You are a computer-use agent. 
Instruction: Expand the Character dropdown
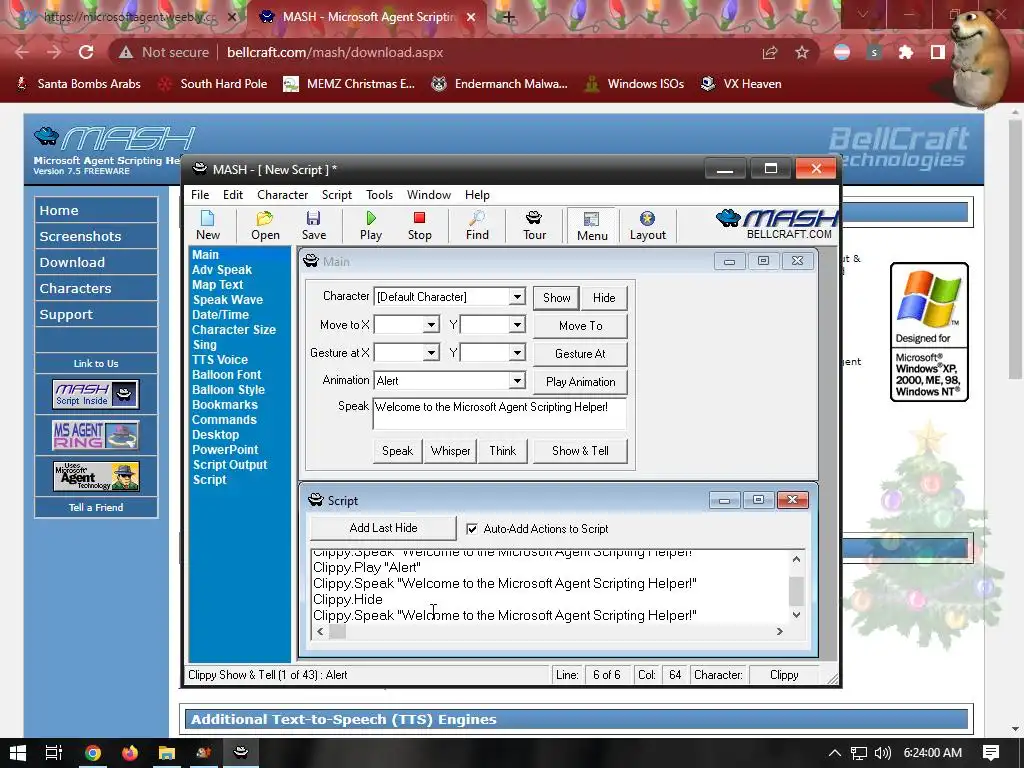coord(517,296)
